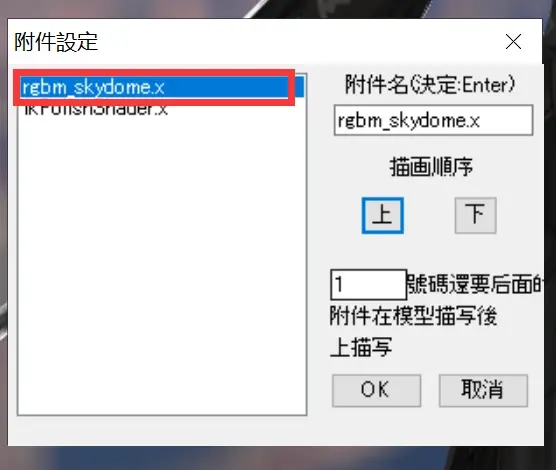
Task: Focus the number field containing 1
Action: coord(368,284)
